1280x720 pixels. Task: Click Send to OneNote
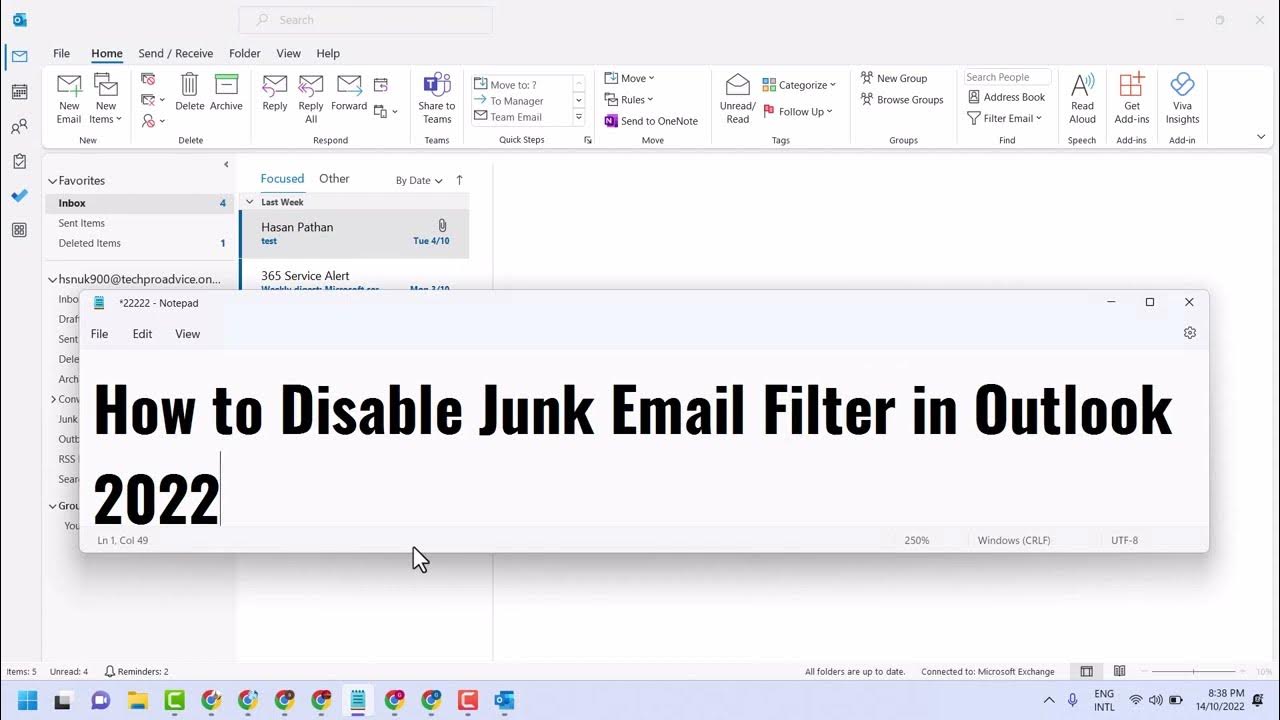651,121
